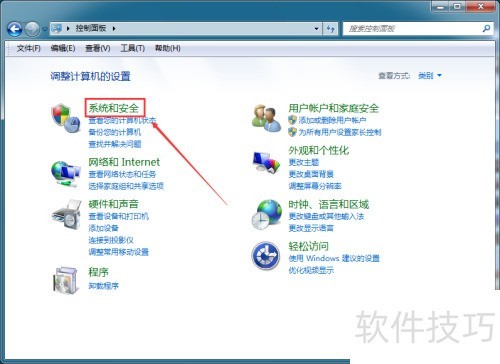Screen dimensions: 500x364
Task: Click 更改桌面背景 link
Action: click(311, 174)
